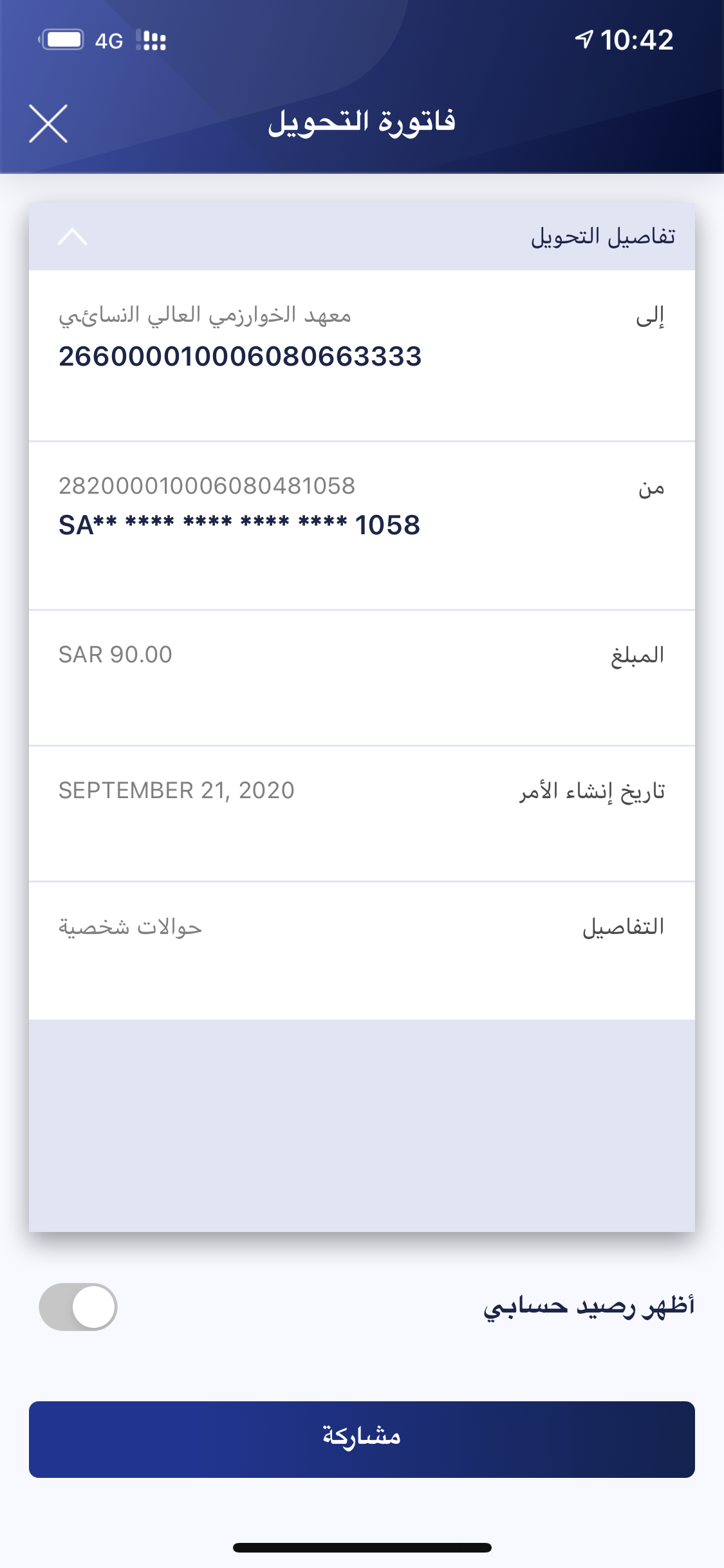Select the transfer details header (تفاصيل التحويل)
Viewport: 724px width, 1568px height.
(602, 237)
